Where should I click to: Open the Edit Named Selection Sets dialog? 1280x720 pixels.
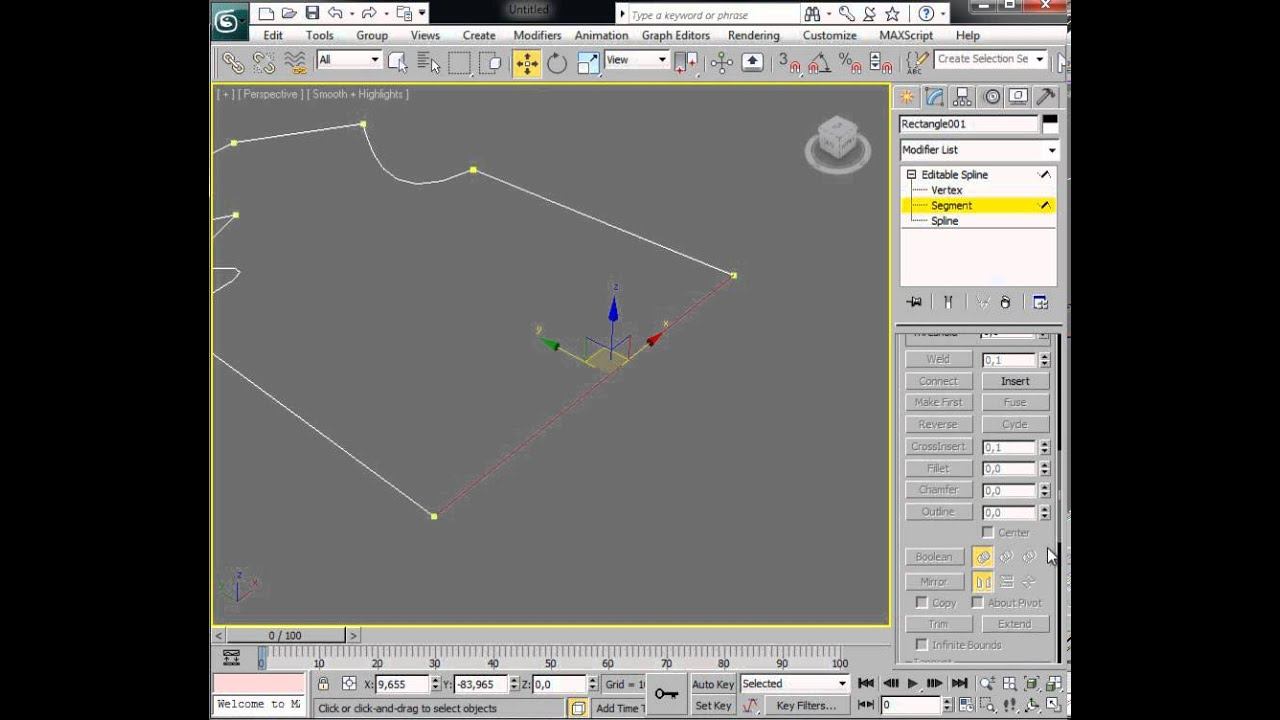pos(915,63)
